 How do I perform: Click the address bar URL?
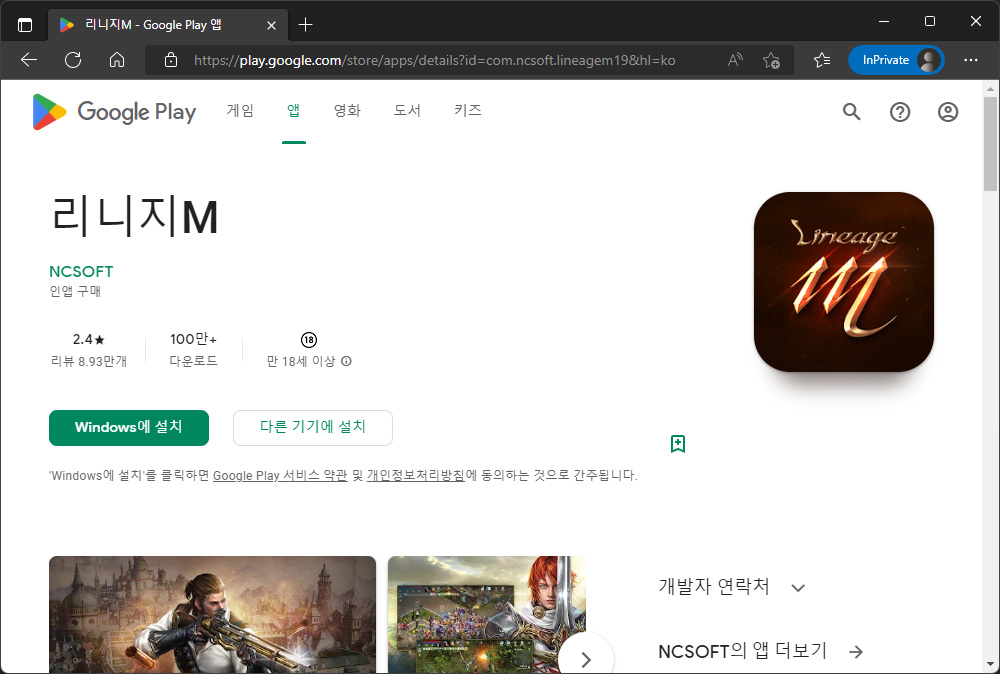434,60
